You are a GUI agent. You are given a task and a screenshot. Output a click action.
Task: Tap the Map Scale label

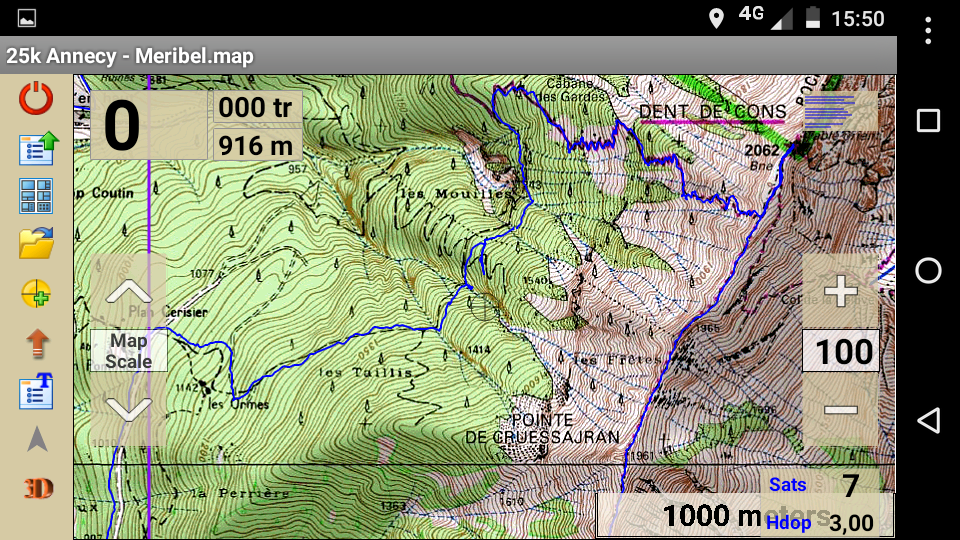[128, 351]
